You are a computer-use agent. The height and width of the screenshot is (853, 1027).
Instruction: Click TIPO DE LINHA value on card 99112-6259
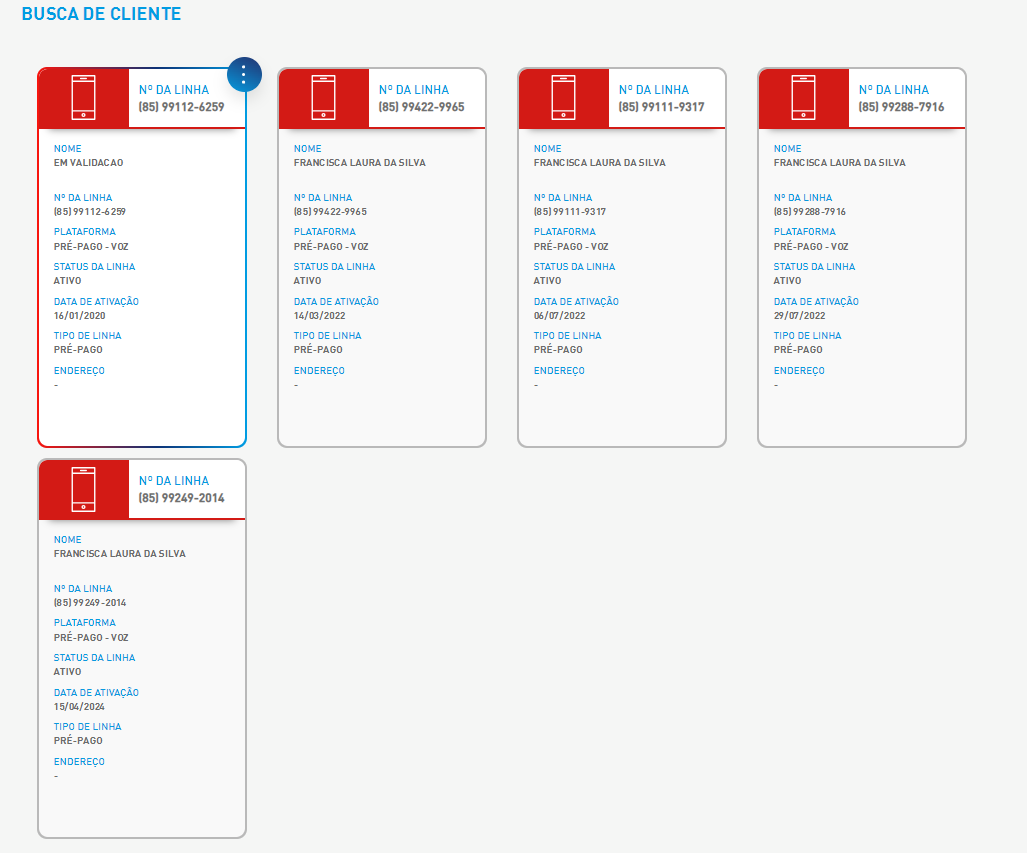point(78,350)
